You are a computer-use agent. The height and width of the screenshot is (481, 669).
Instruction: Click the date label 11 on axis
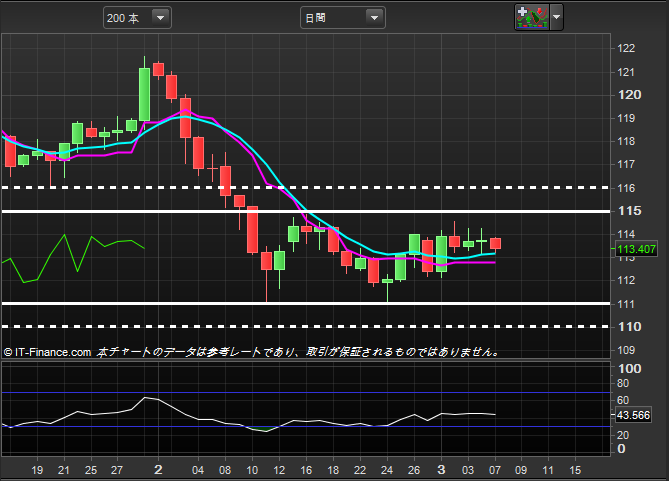click(548, 470)
